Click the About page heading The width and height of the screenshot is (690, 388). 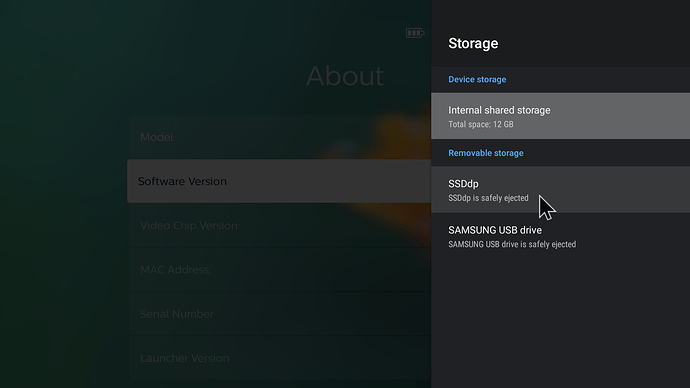[x=345, y=76]
